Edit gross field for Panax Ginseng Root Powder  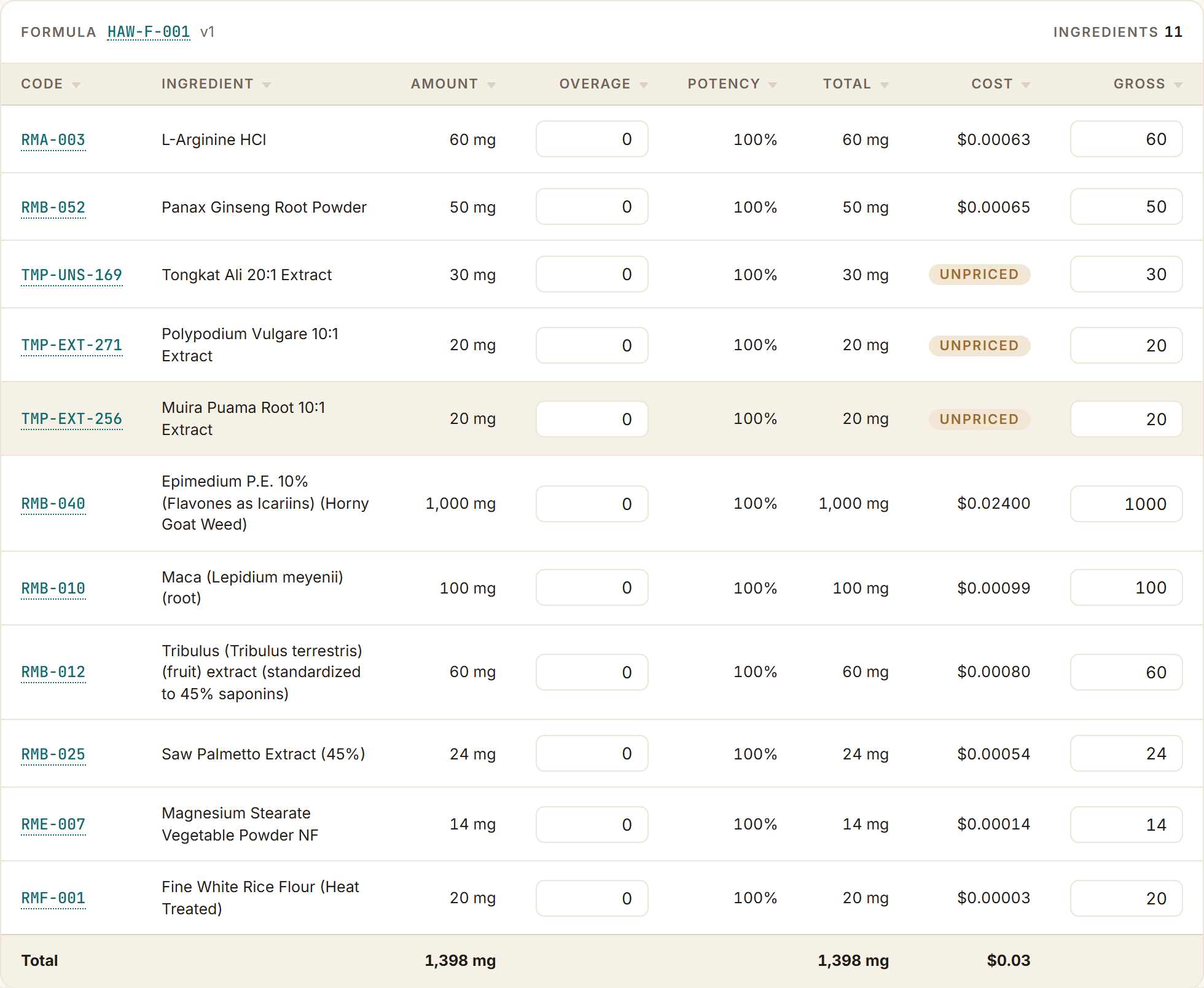[x=1127, y=206]
